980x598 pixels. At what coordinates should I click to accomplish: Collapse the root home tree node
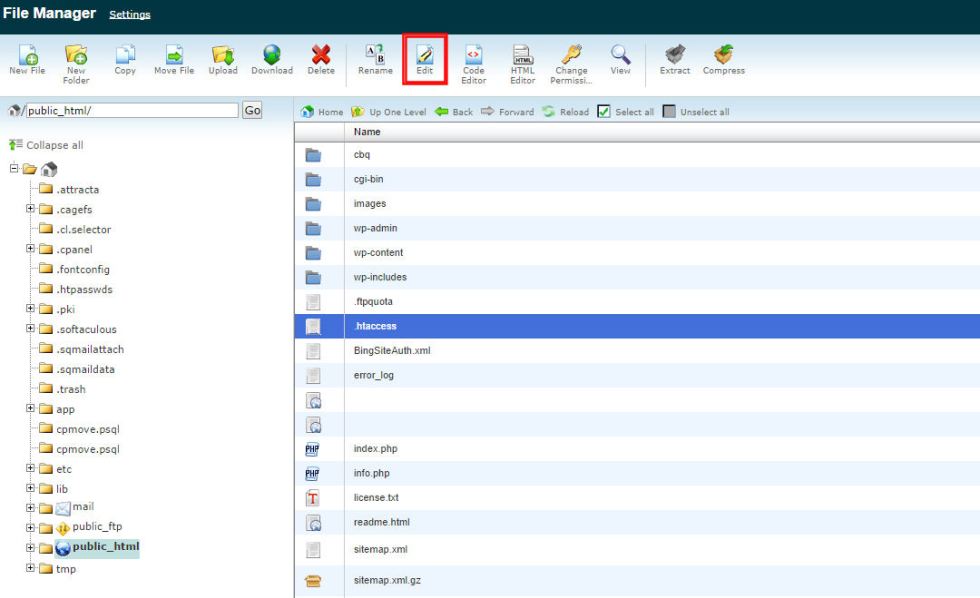pos(14,168)
